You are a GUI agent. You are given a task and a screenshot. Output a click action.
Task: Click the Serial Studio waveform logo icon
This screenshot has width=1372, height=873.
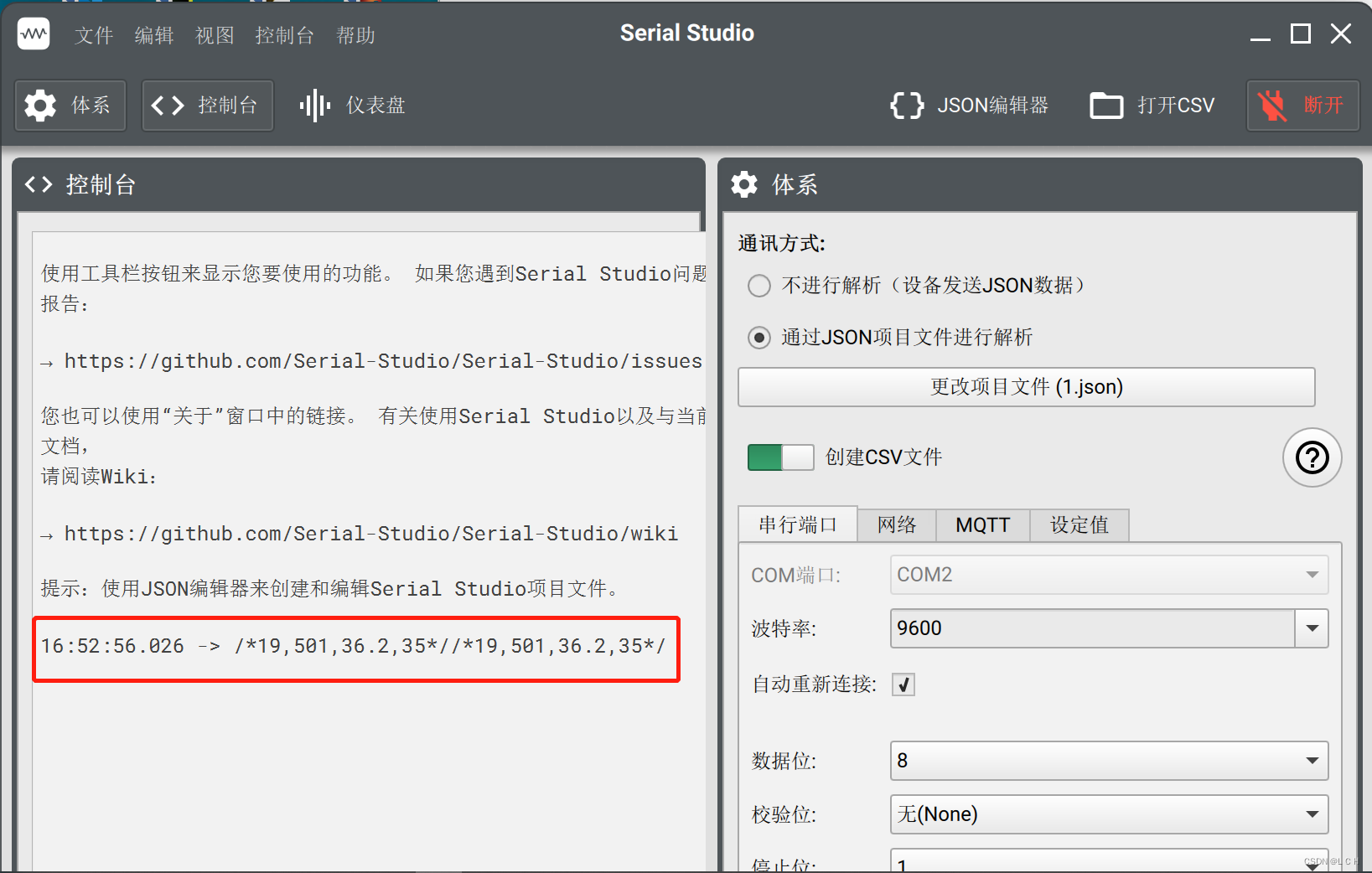34,34
